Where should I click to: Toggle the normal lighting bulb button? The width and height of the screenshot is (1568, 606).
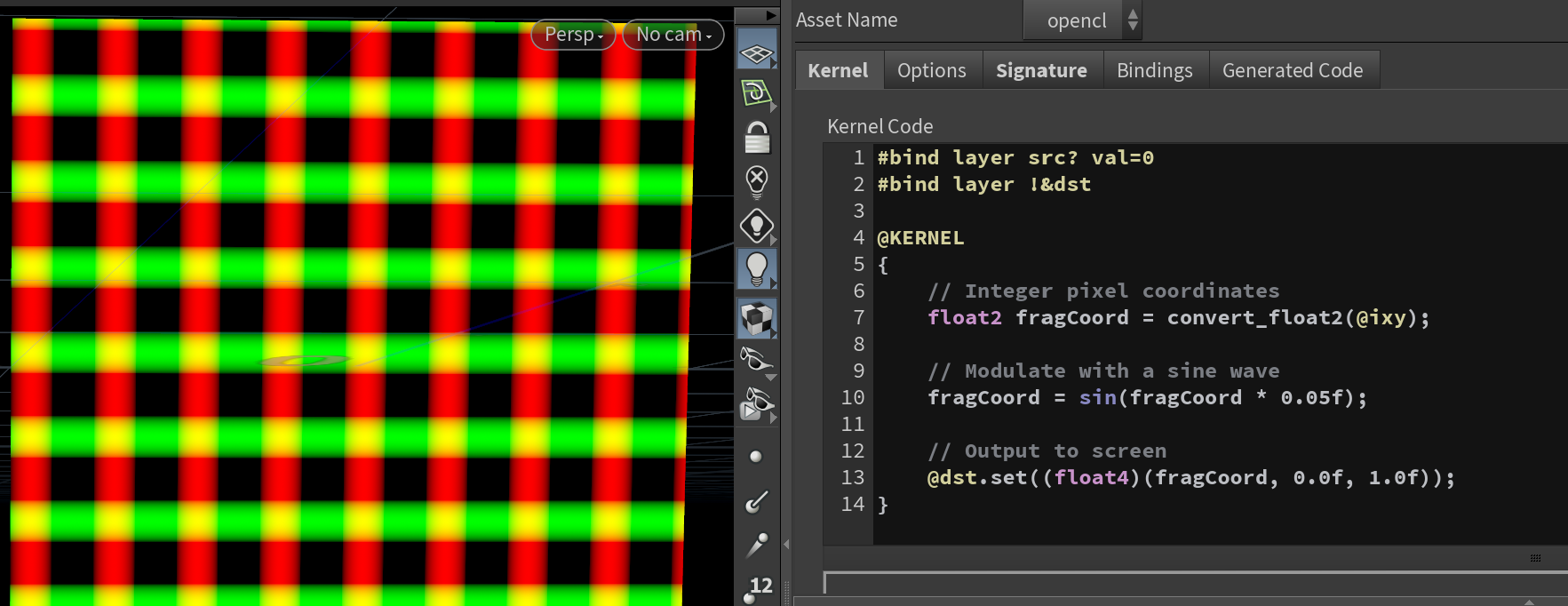coord(757,268)
